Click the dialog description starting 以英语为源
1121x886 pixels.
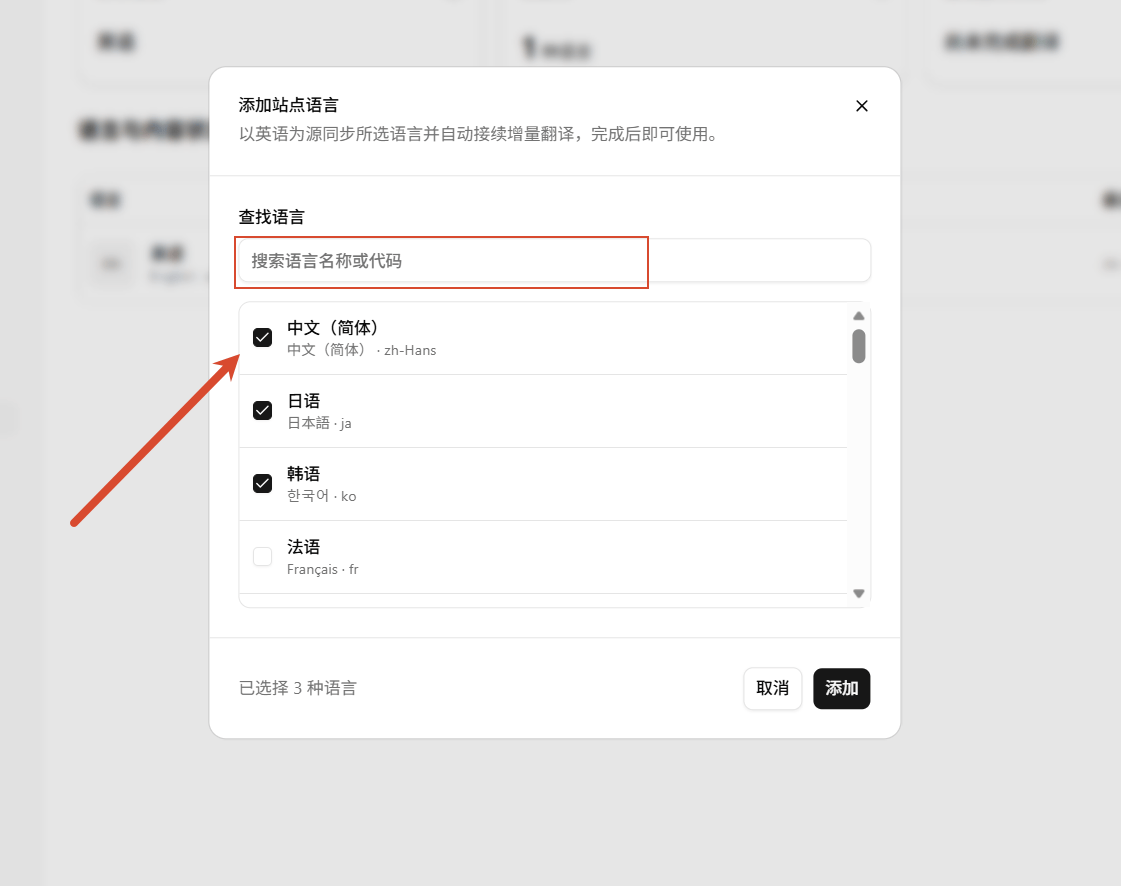coord(479,134)
